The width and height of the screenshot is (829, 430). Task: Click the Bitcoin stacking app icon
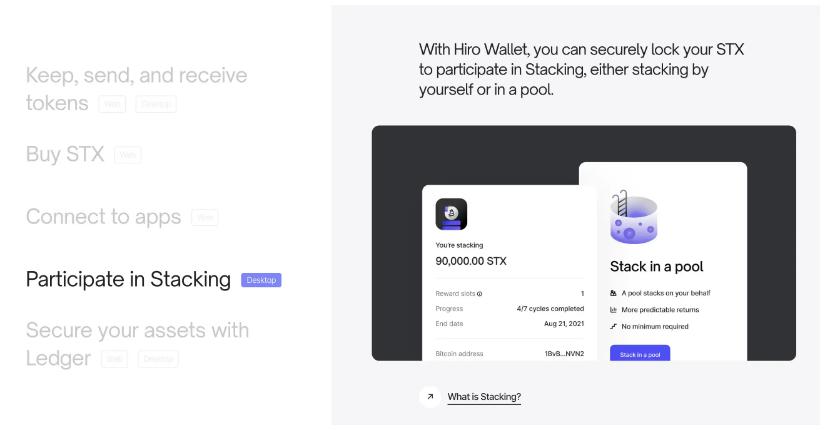click(x=451, y=215)
